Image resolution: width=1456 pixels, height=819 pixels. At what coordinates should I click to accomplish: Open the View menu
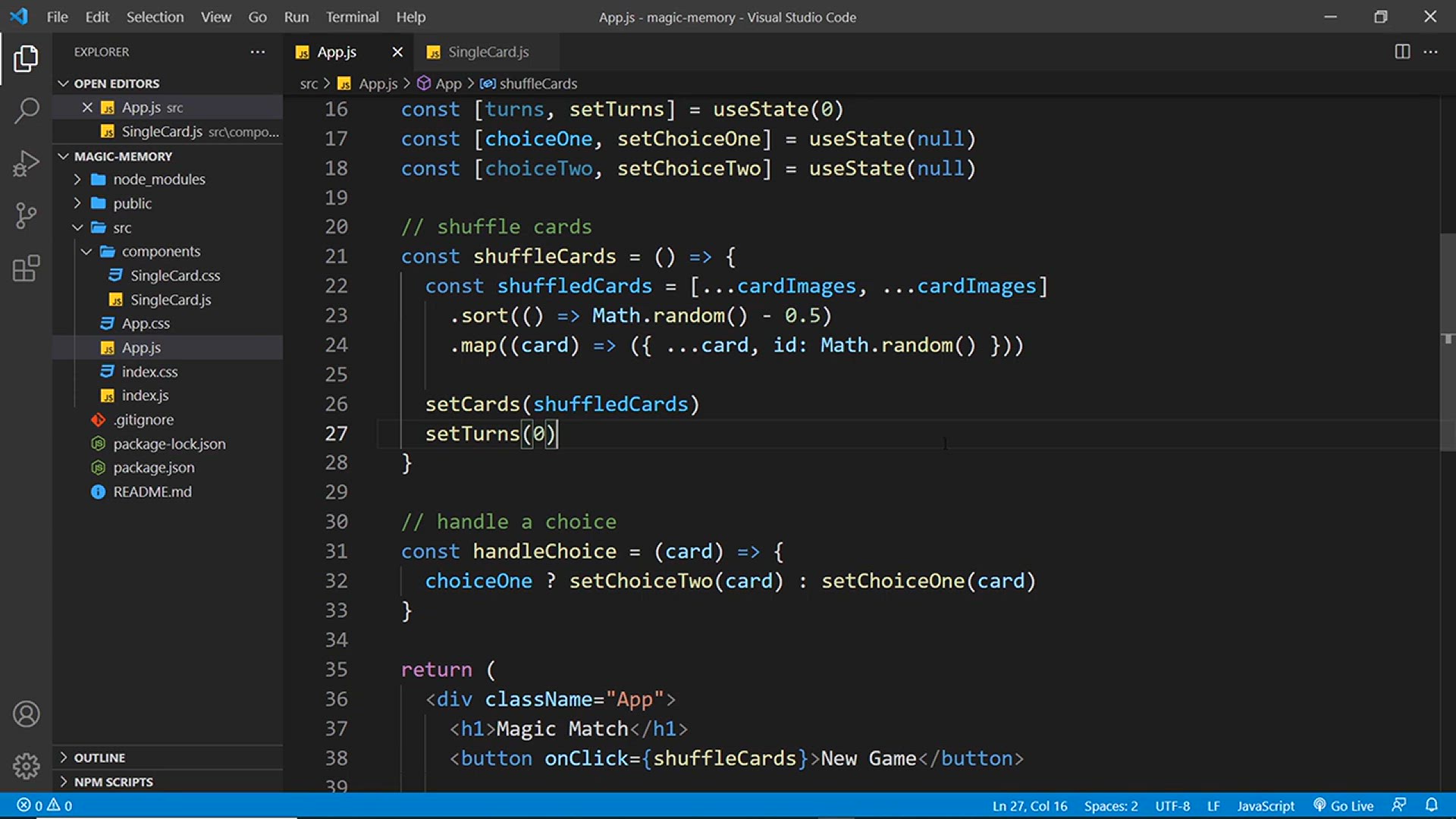[216, 17]
